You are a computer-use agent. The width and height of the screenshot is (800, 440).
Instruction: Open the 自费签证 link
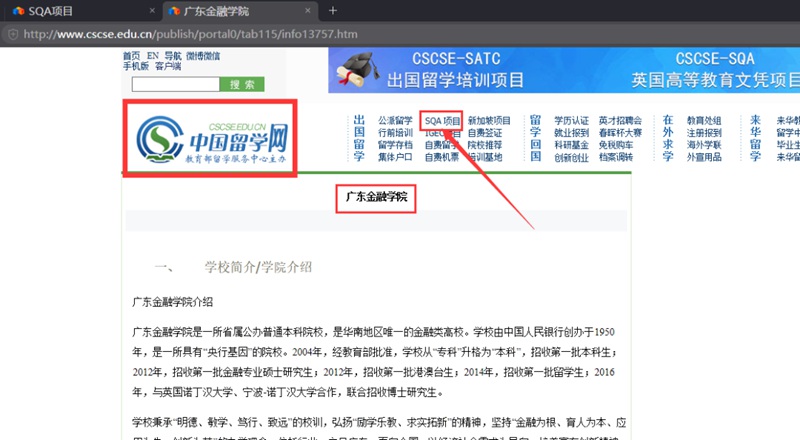[485, 133]
